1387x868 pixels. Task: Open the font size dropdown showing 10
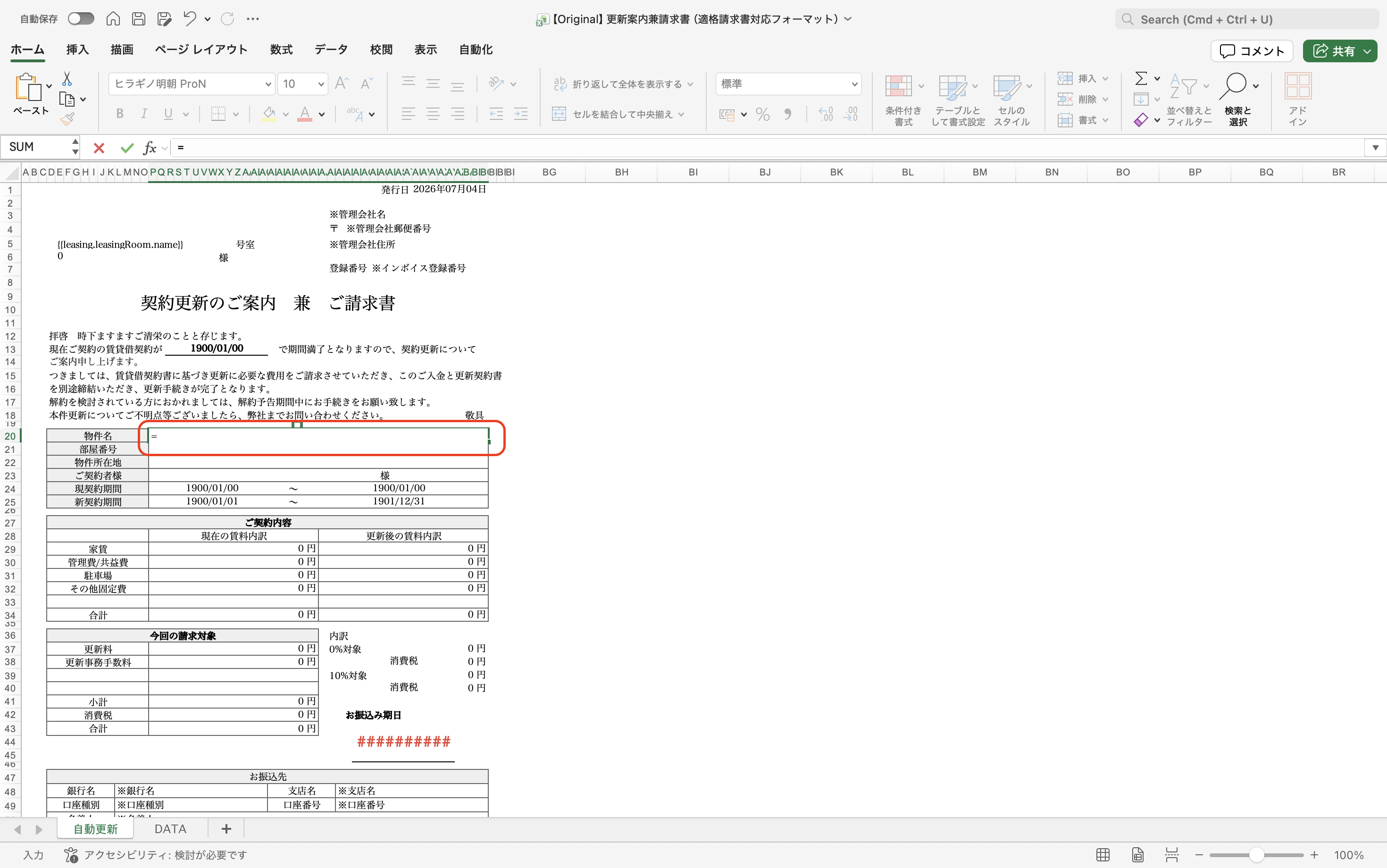click(x=321, y=84)
